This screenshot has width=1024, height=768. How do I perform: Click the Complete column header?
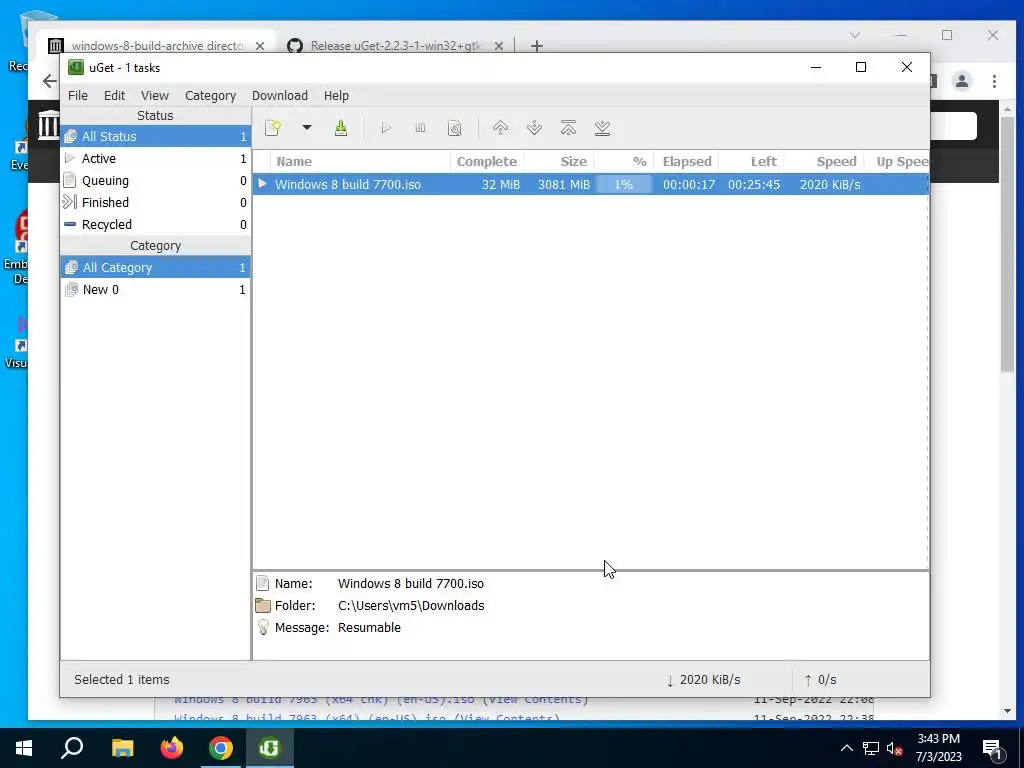(x=487, y=161)
